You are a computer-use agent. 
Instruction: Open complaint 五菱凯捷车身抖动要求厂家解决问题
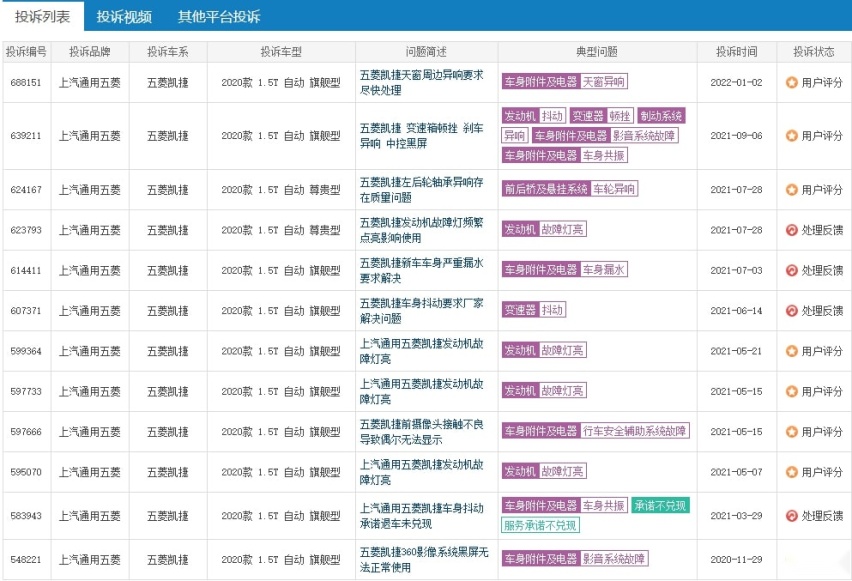coord(421,311)
